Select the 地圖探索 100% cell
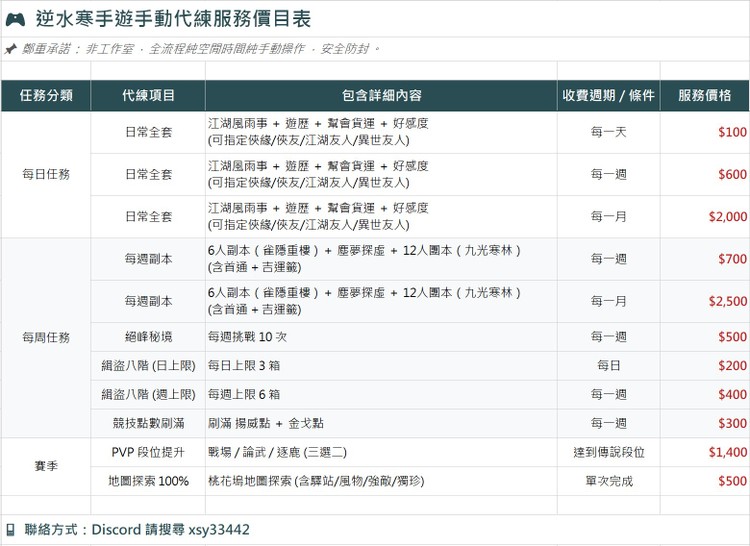Image resolution: width=750 pixels, height=546 pixels. (148, 481)
